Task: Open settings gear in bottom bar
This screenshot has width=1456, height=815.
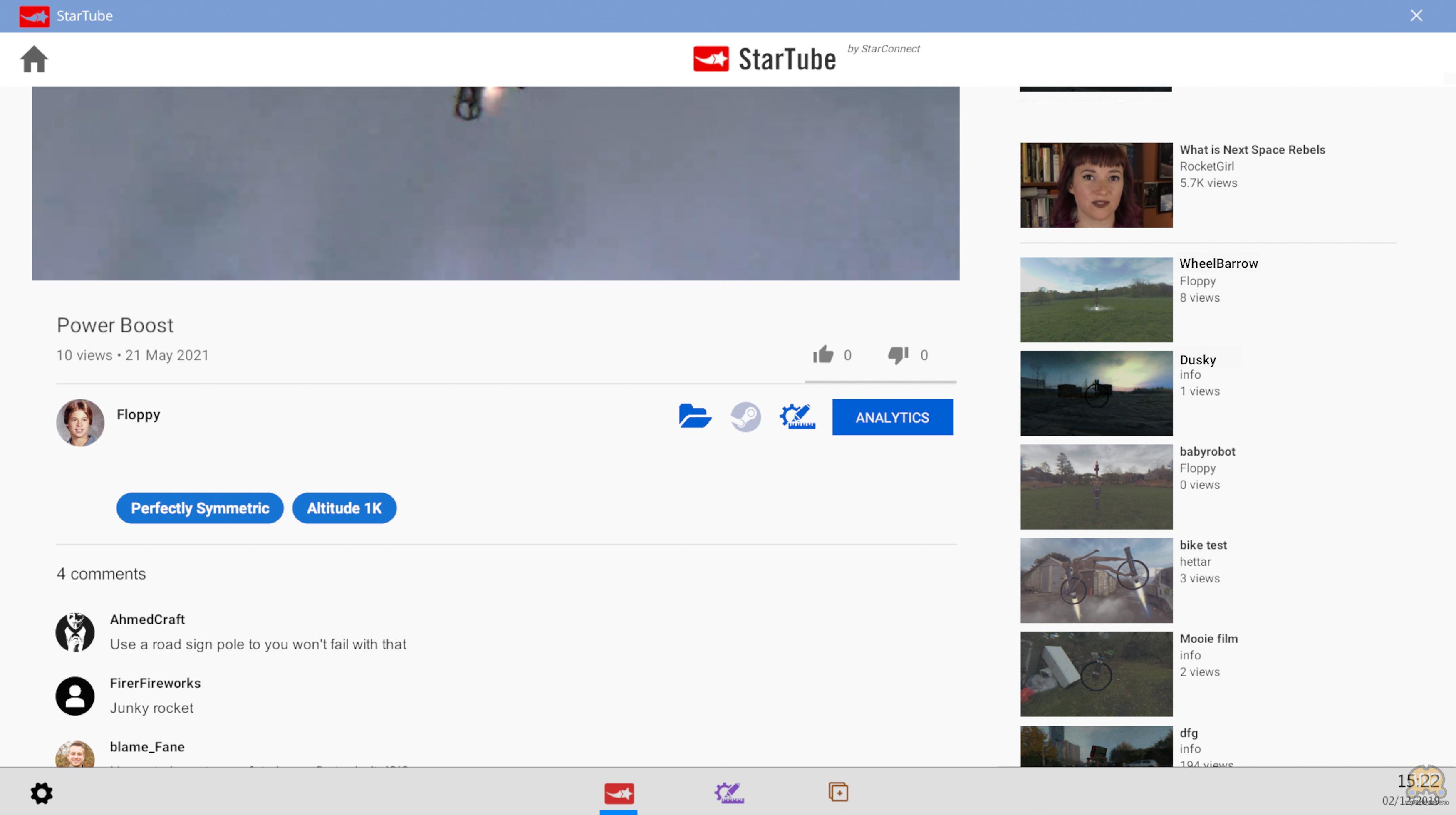Action: [42, 793]
